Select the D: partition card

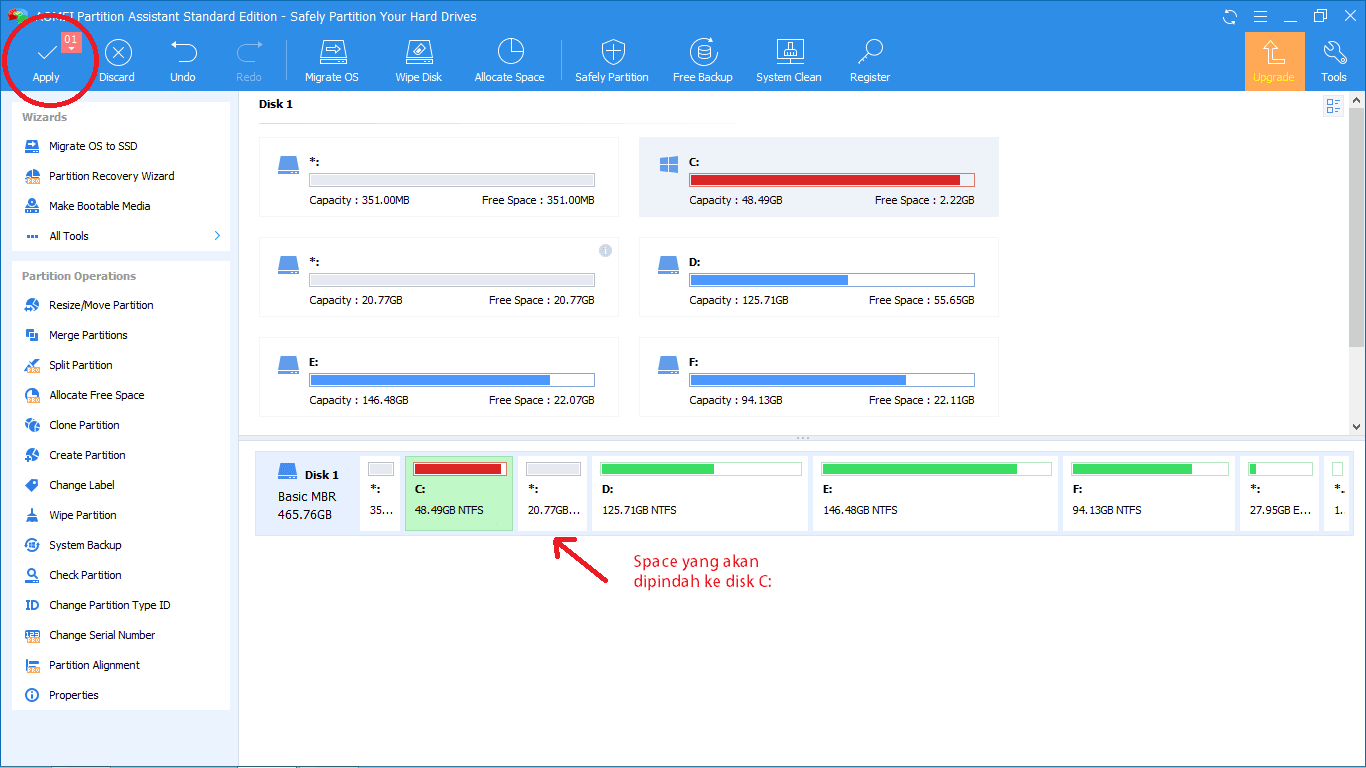pyautogui.click(x=819, y=277)
